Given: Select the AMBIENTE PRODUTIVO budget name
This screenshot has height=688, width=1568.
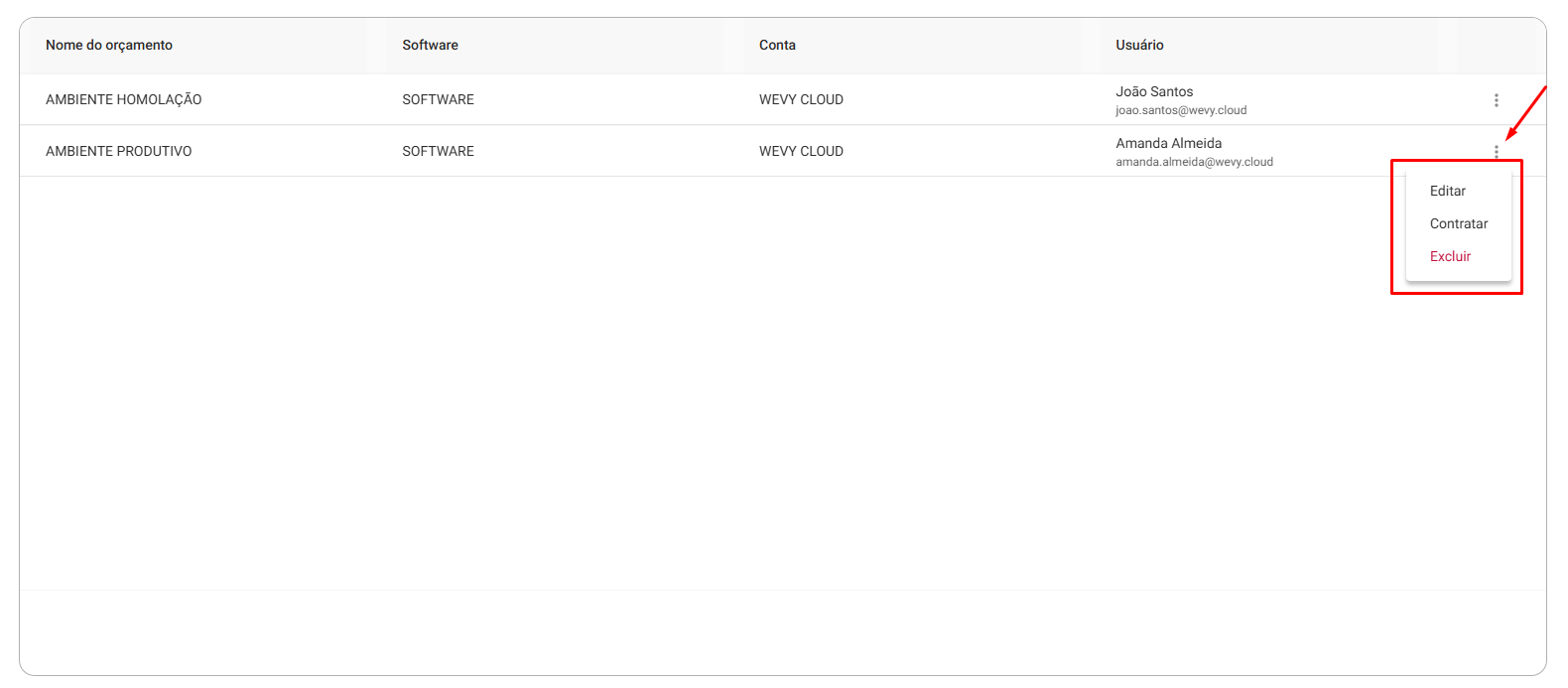Looking at the screenshot, I should 119,151.
